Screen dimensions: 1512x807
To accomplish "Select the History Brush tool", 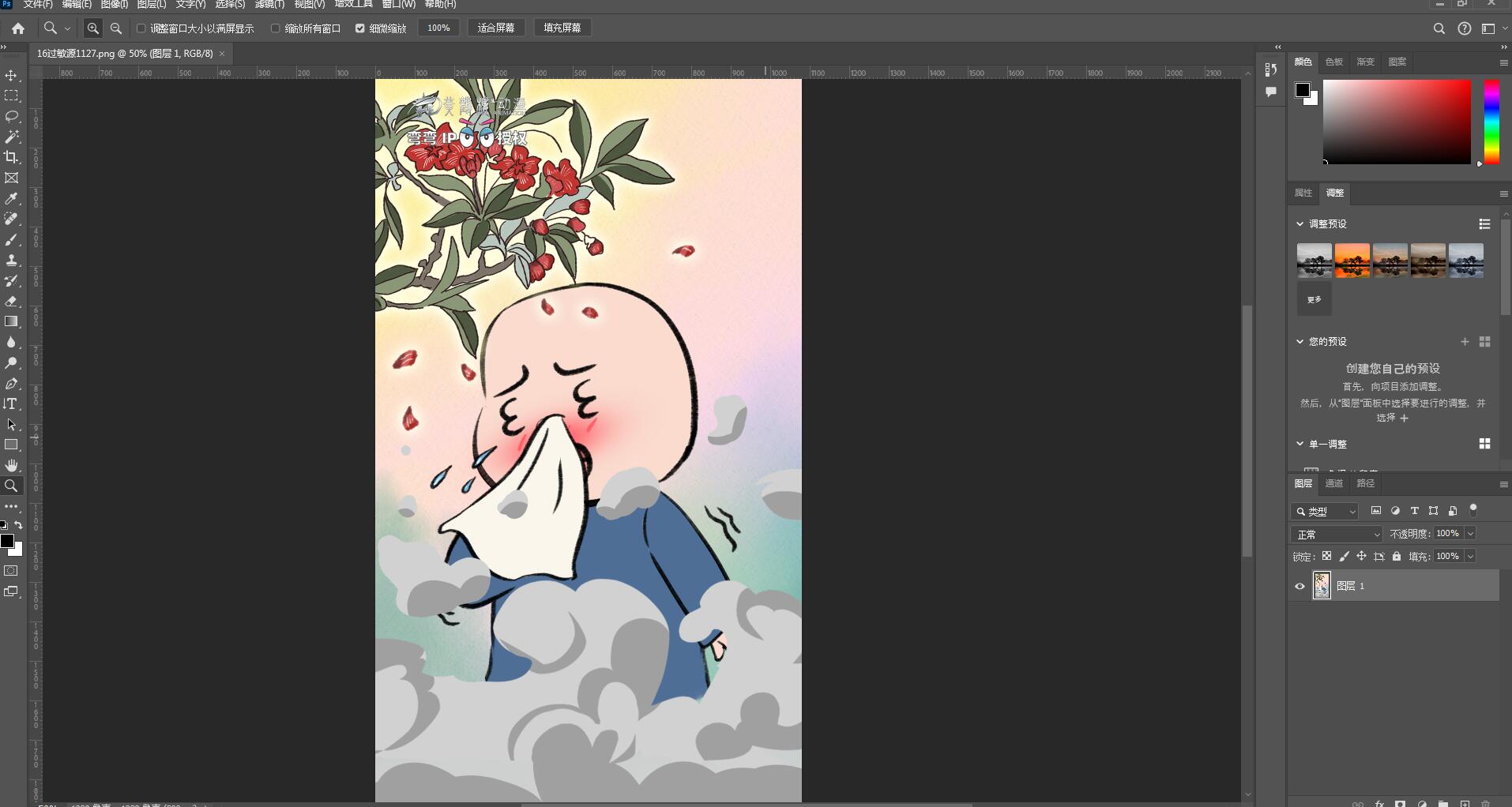I will [11, 281].
